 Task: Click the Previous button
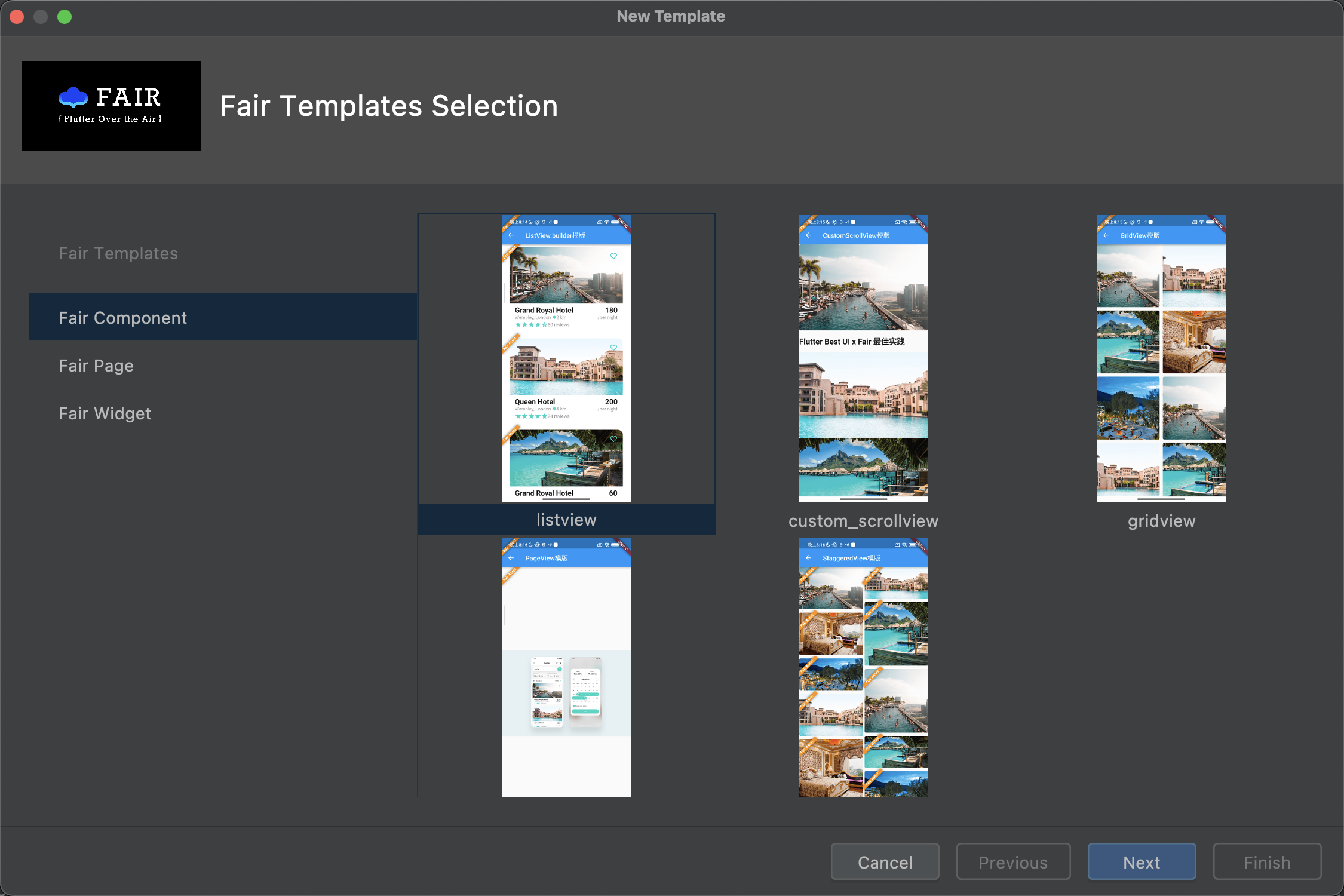1013,862
